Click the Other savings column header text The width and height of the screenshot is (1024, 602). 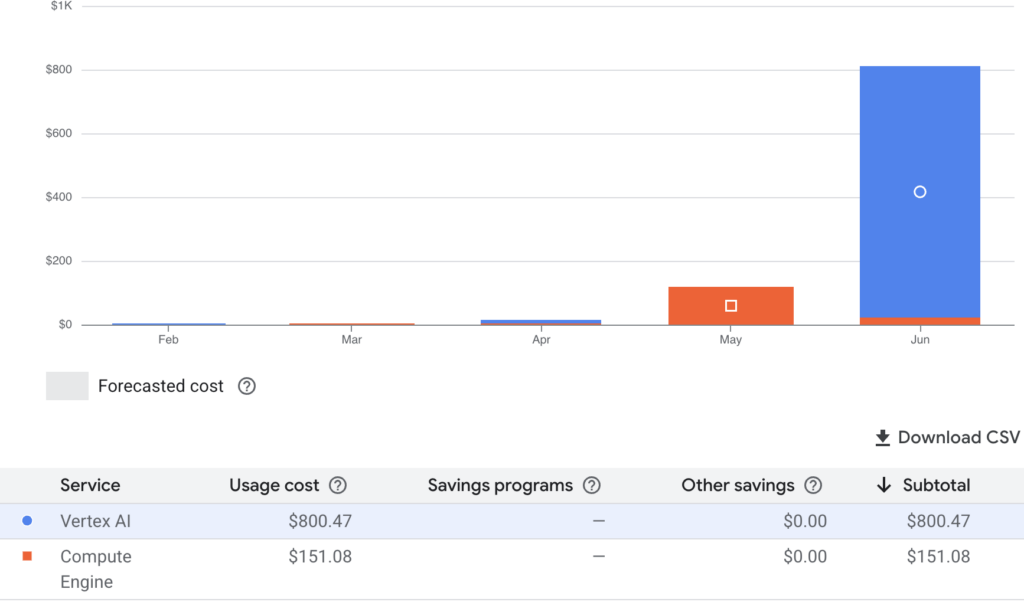point(737,485)
